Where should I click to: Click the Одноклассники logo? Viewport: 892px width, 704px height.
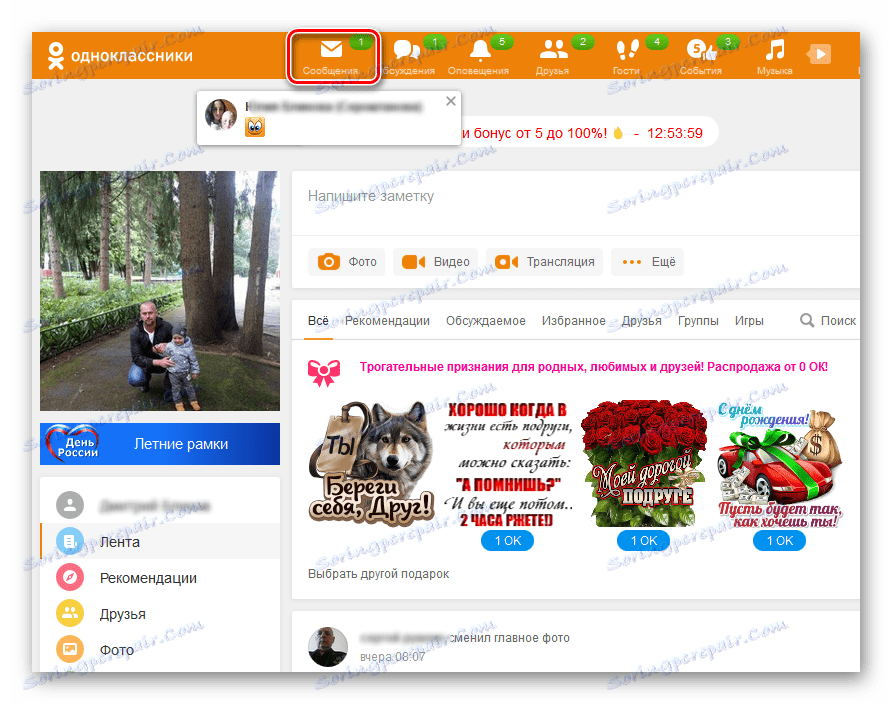[120, 55]
